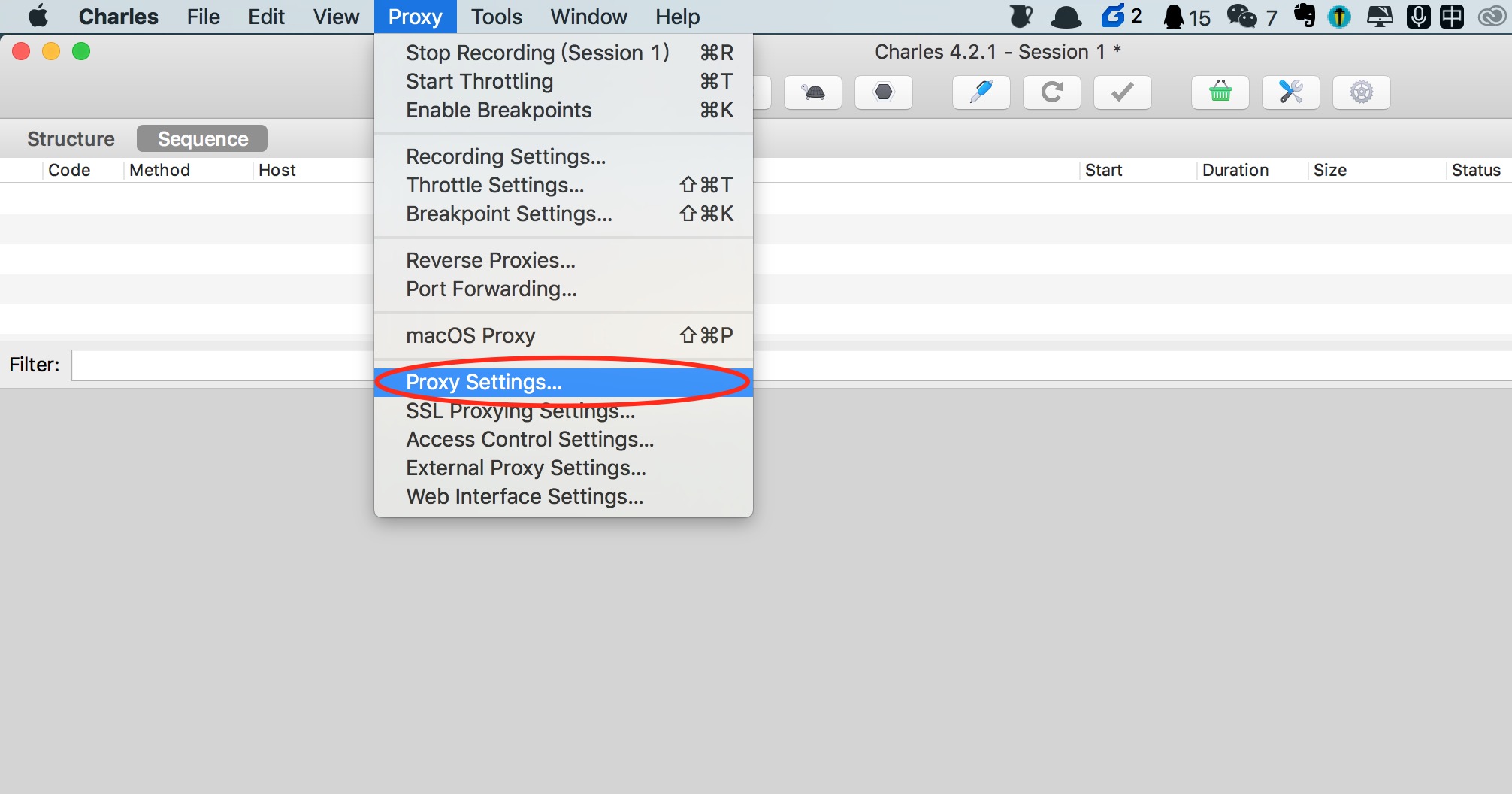Open Breakpoint Settings...
Image resolution: width=1512 pixels, height=794 pixels.
564,214
